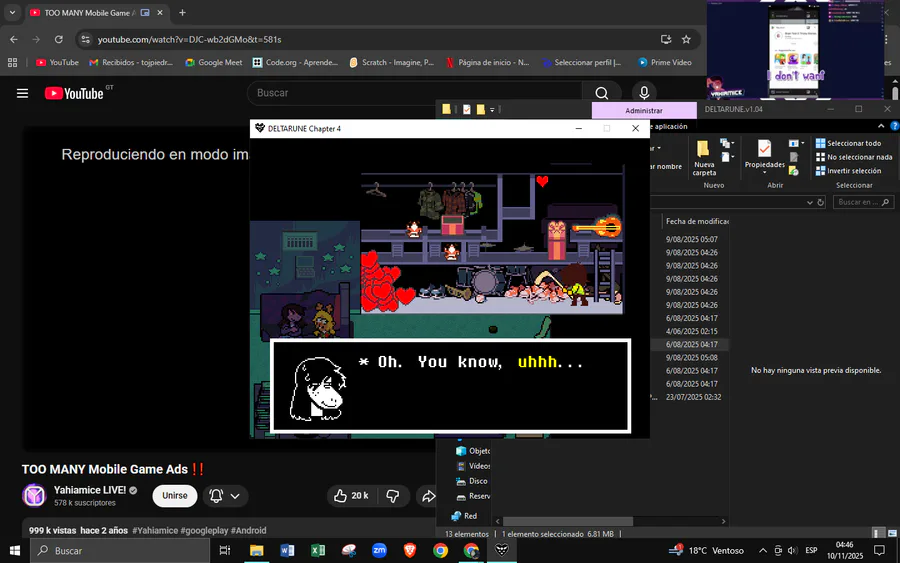Open the Chrome apps grid bookmark

point(12,63)
